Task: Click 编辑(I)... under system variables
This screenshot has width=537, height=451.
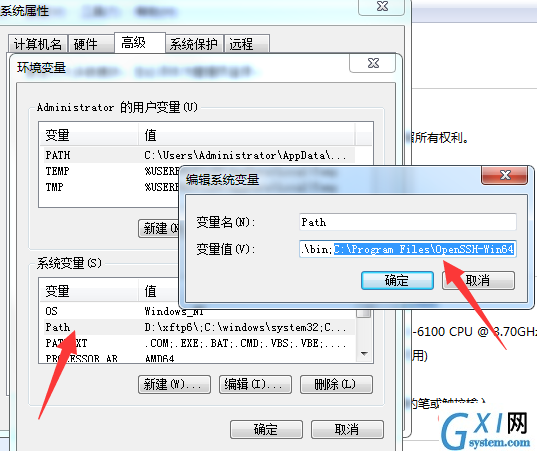Action: click(x=255, y=385)
